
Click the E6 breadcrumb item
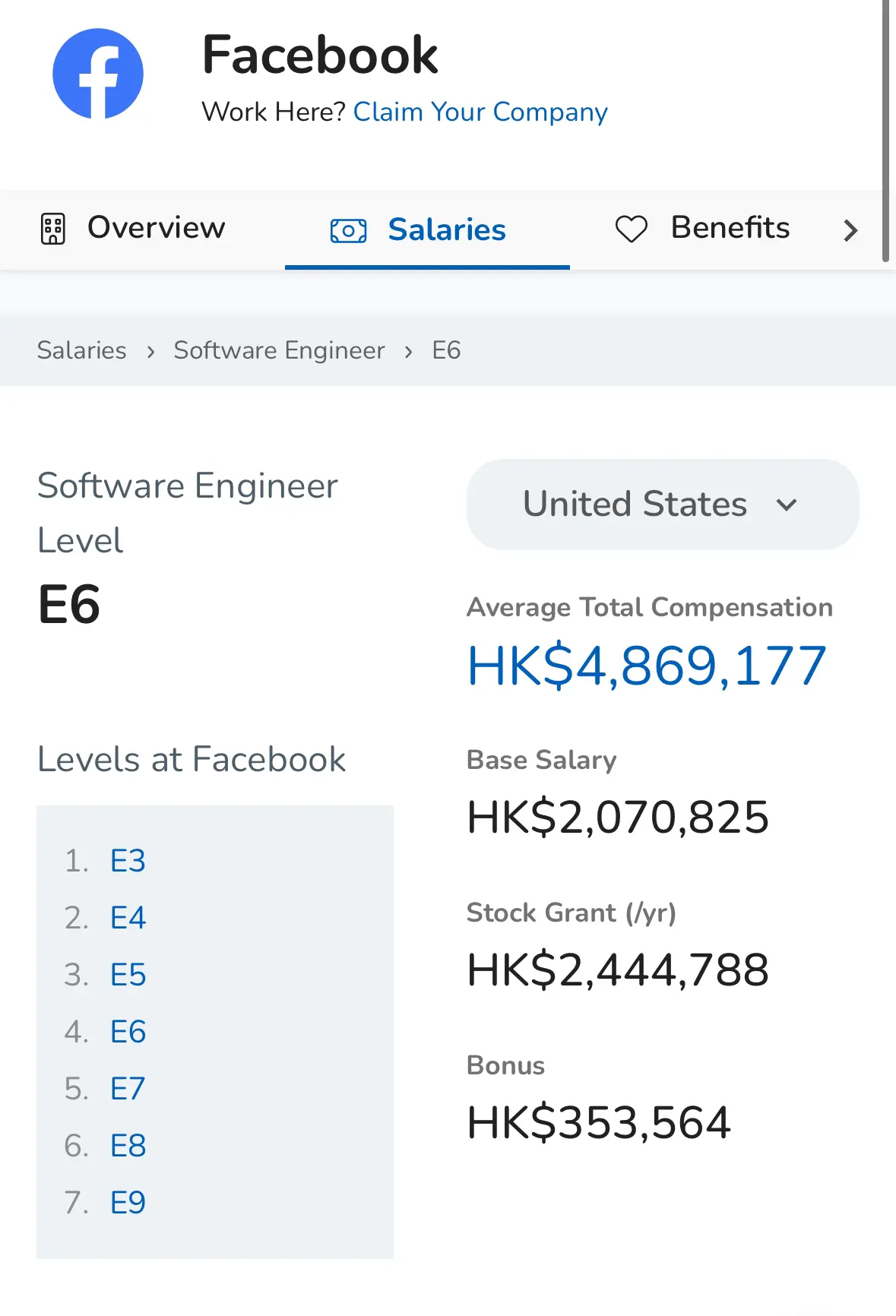[446, 350]
